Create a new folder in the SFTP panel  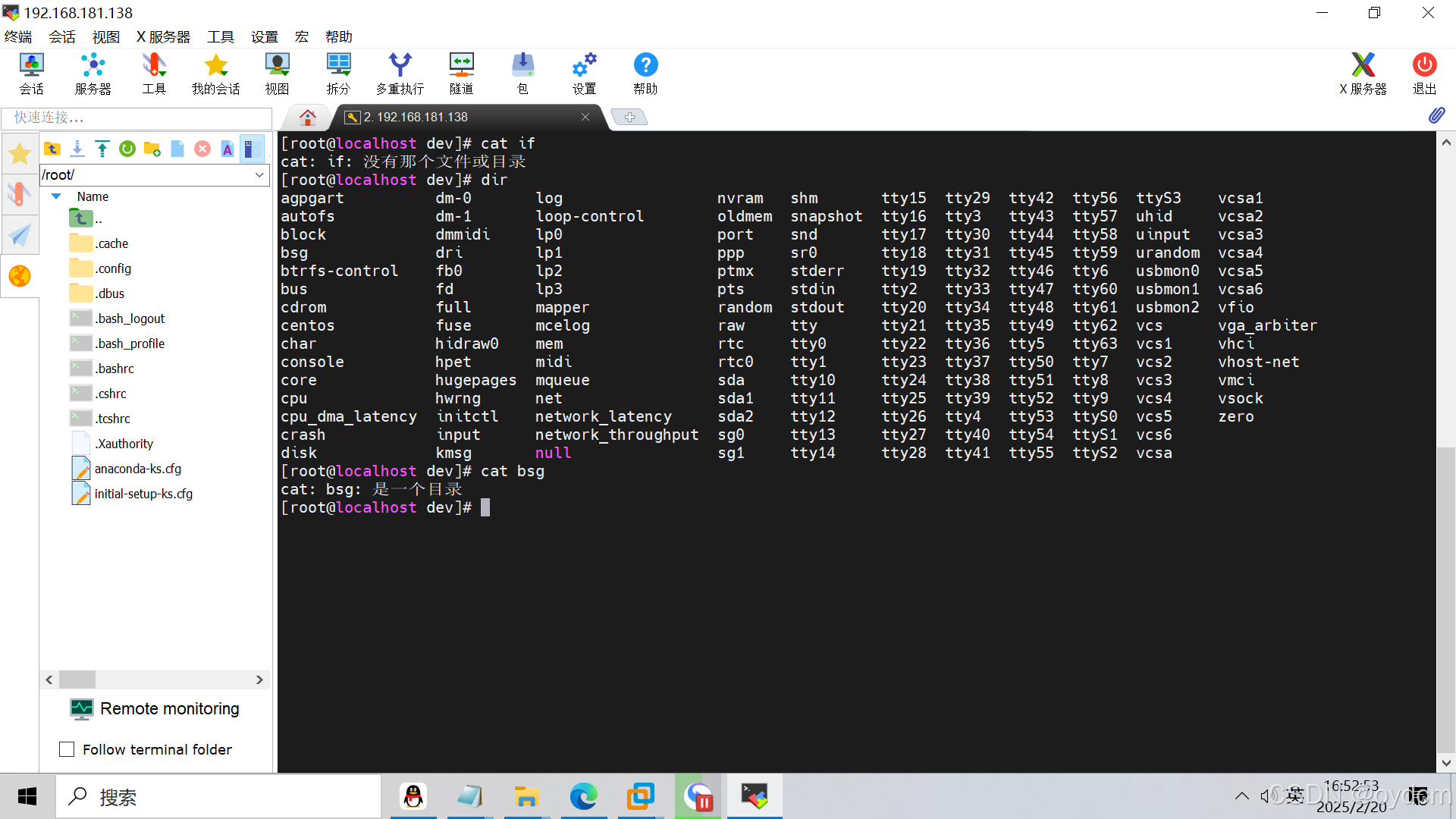point(152,149)
